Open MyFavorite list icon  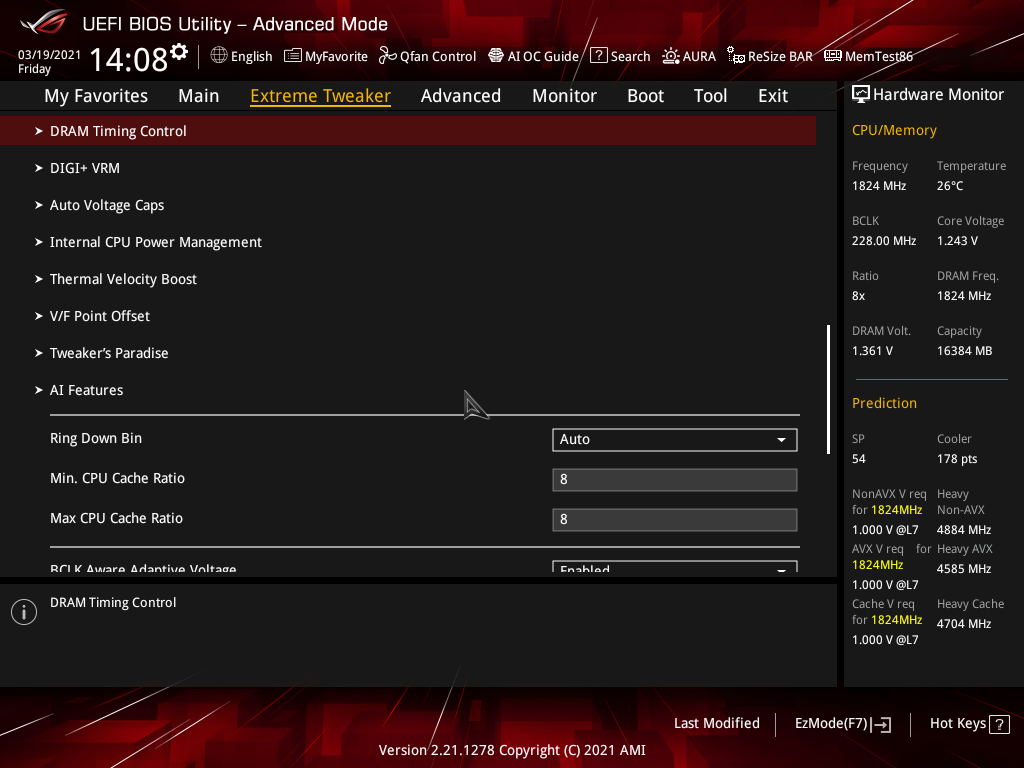pos(293,56)
